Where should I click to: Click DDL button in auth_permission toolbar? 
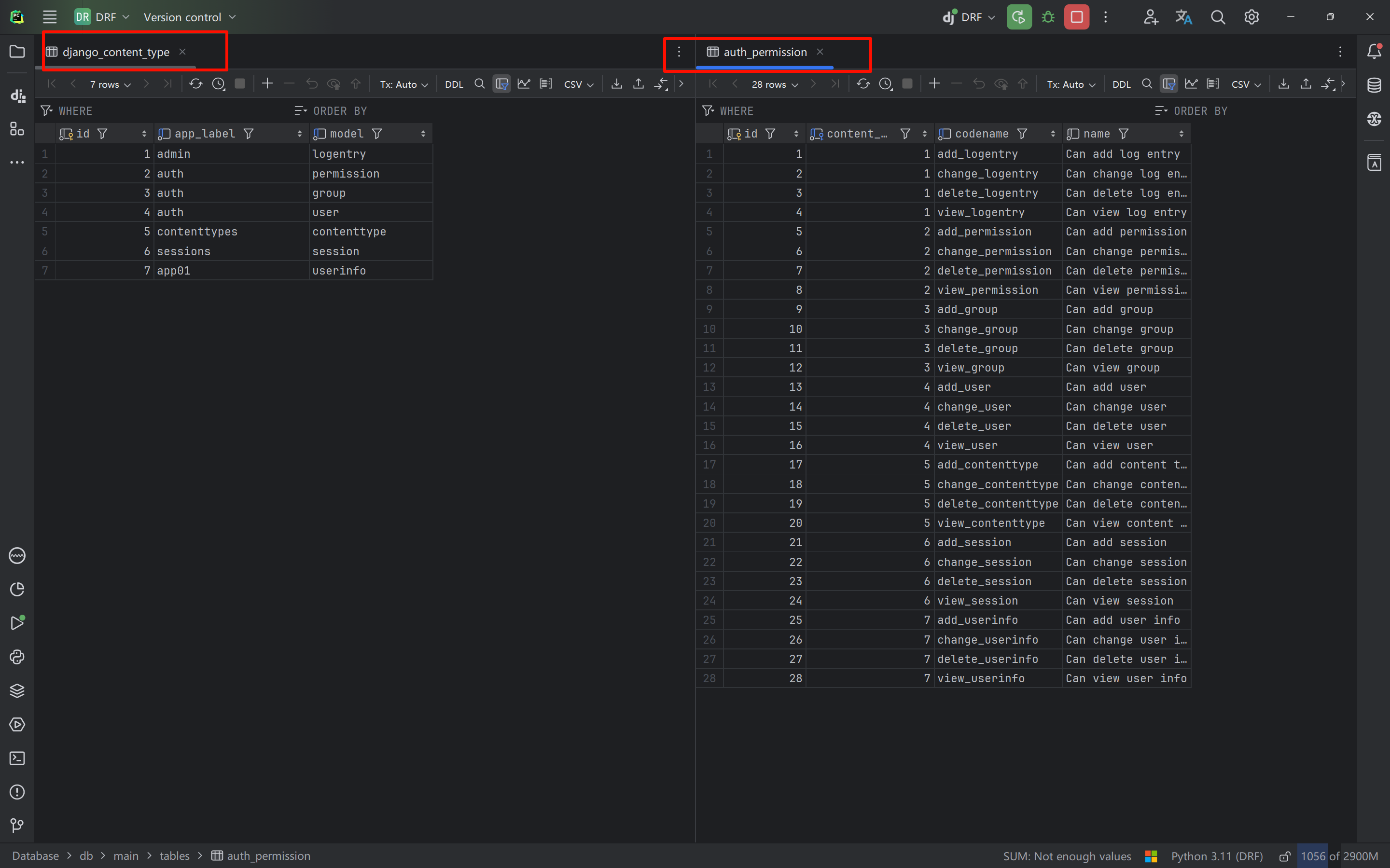coord(1121,84)
